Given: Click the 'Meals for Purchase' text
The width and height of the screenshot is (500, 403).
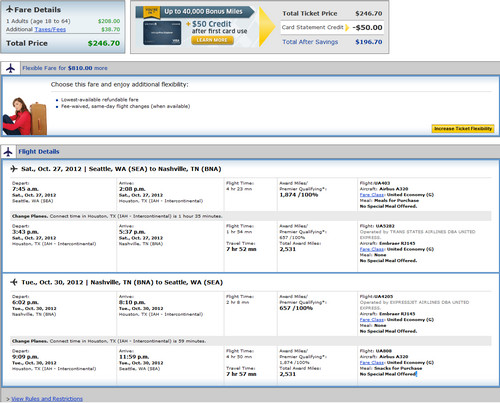Looking at the screenshot, I should coord(396,200).
